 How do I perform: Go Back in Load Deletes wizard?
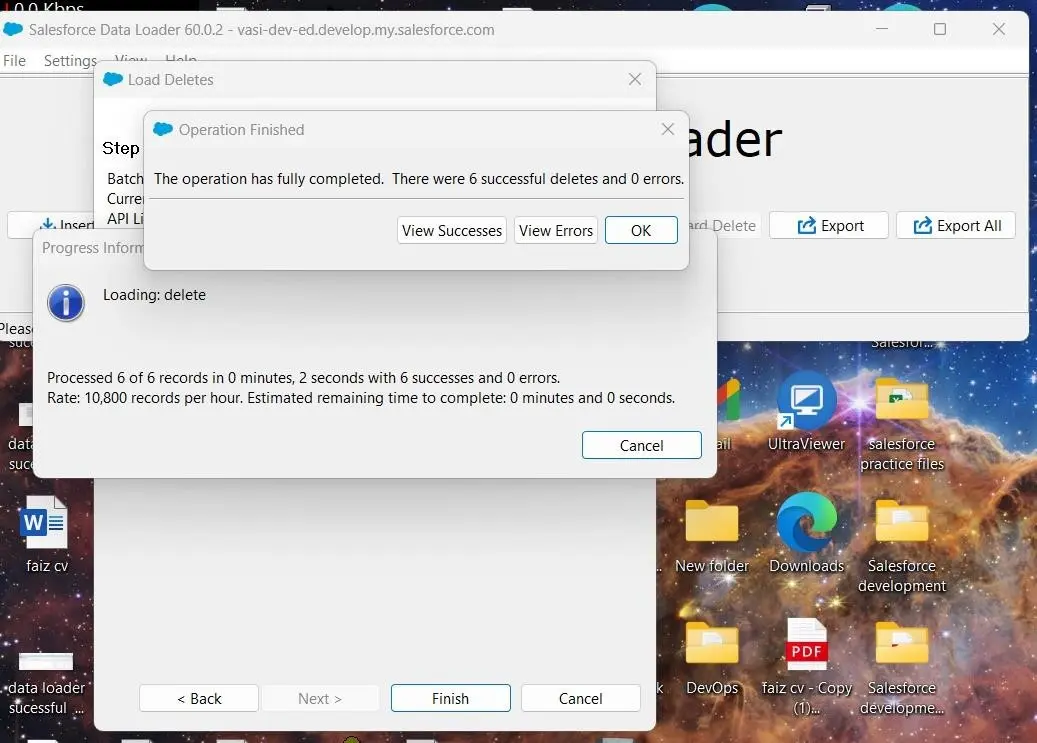pos(199,698)
